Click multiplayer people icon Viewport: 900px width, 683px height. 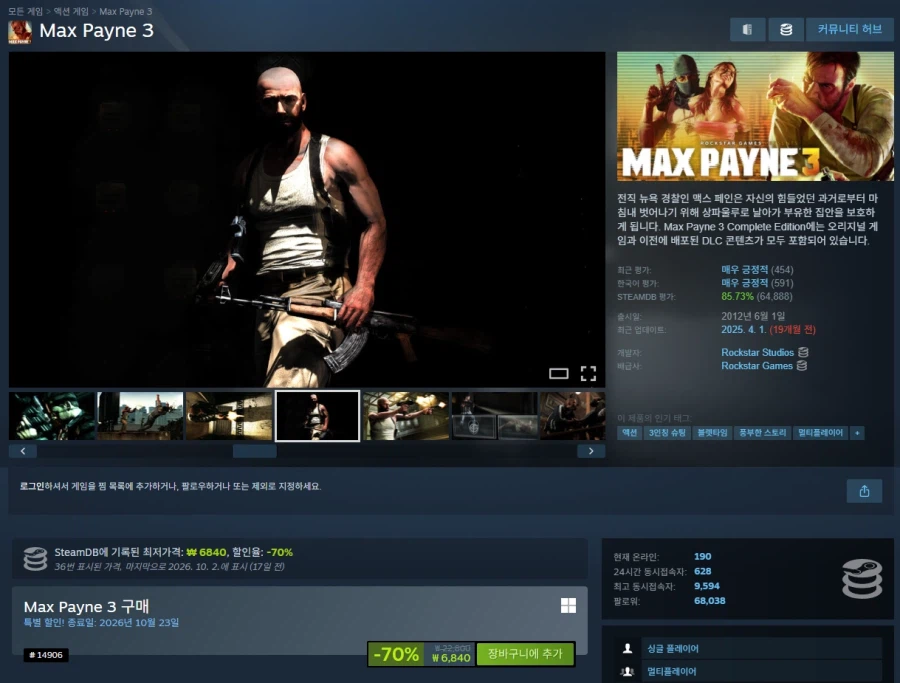(x=627, y=671)
